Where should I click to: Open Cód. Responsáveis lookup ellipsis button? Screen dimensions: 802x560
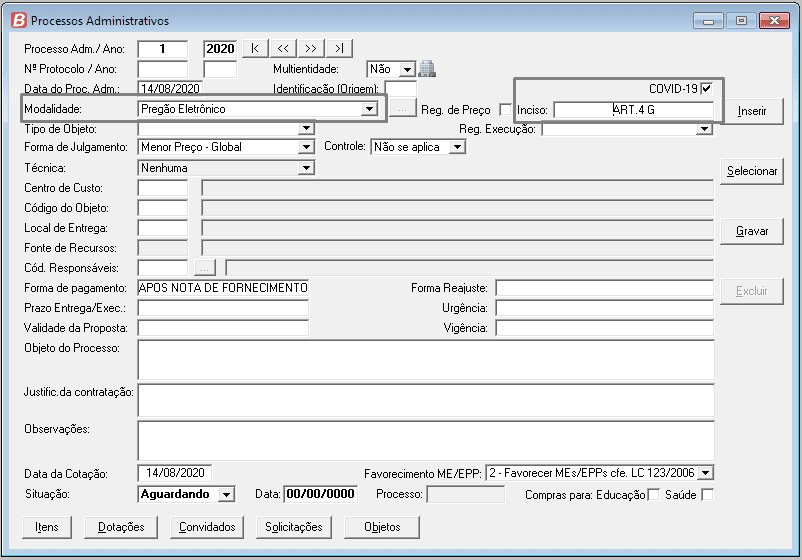[204, 267]
